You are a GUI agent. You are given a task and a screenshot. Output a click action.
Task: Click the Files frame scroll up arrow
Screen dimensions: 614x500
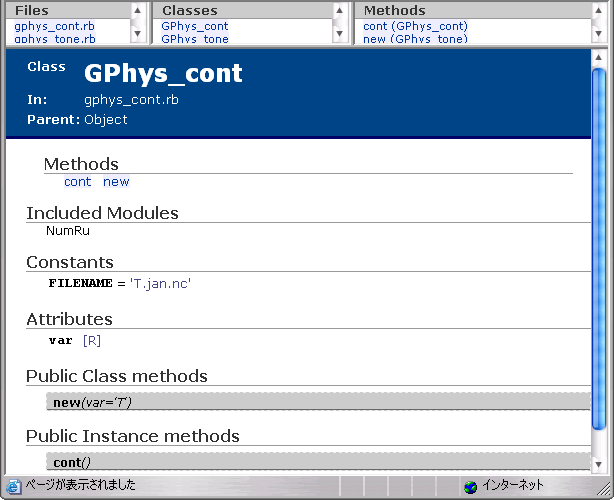click(x=137, y=10)
